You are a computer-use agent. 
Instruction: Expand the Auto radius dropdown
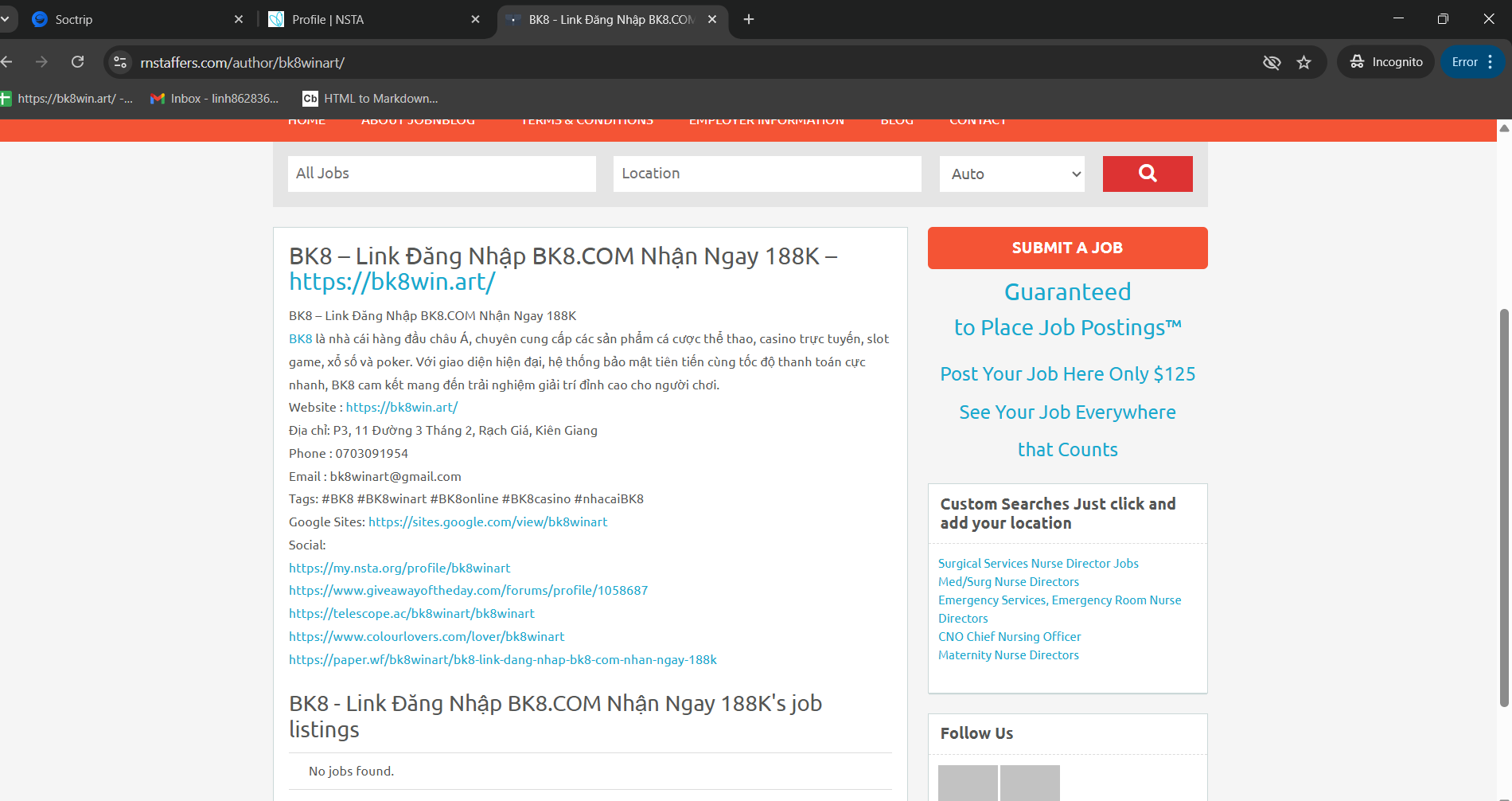tap(1012, 174)
